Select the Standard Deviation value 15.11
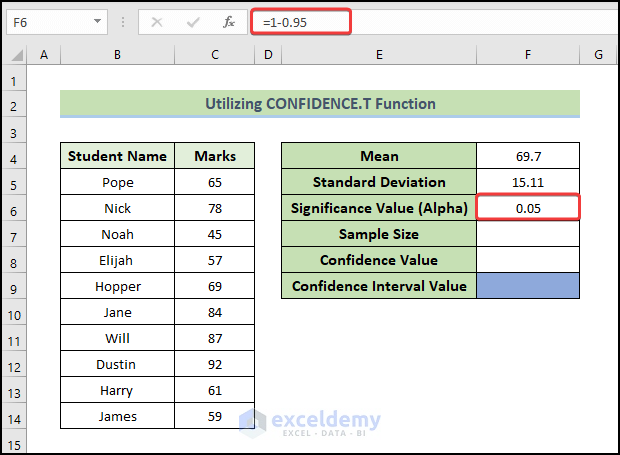 [x=528, y=182]
